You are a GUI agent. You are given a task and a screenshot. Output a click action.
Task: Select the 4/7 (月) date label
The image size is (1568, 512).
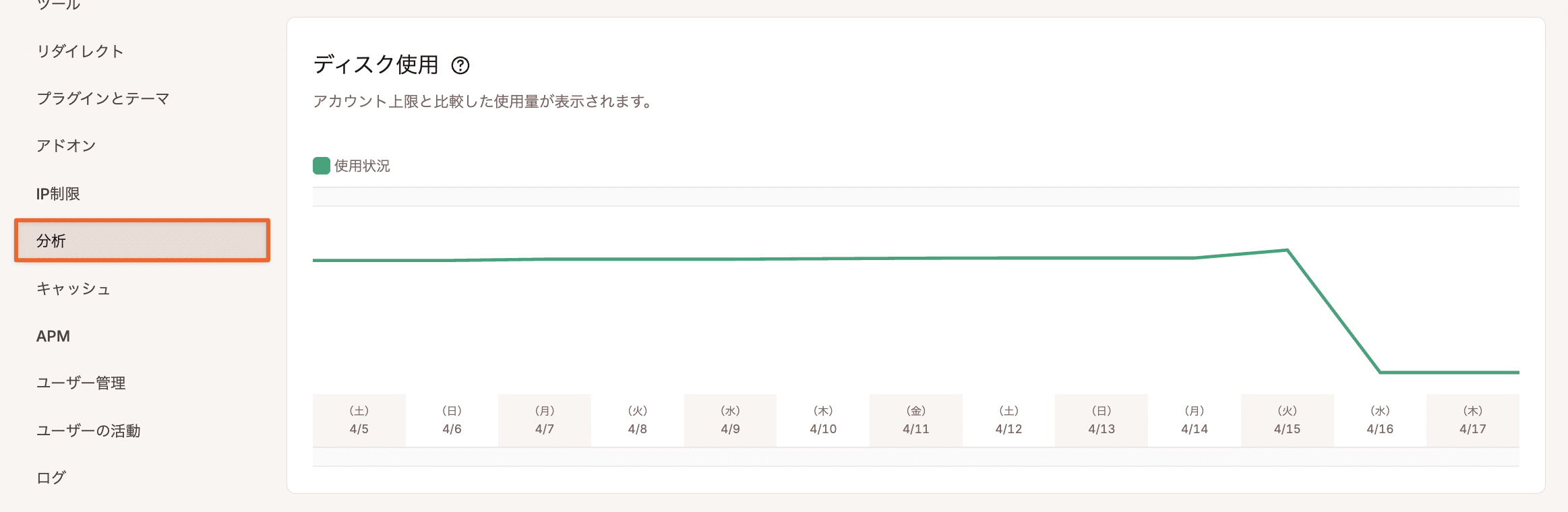(545, 420)
